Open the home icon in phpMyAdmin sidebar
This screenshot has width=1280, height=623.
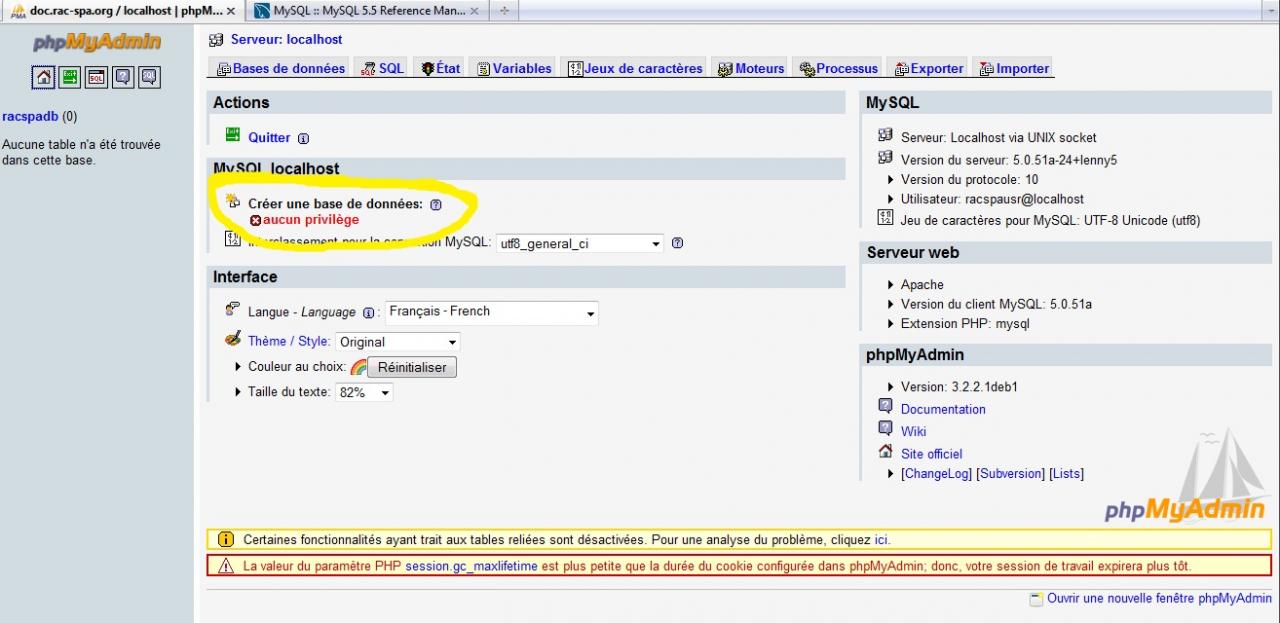(43, 77)
